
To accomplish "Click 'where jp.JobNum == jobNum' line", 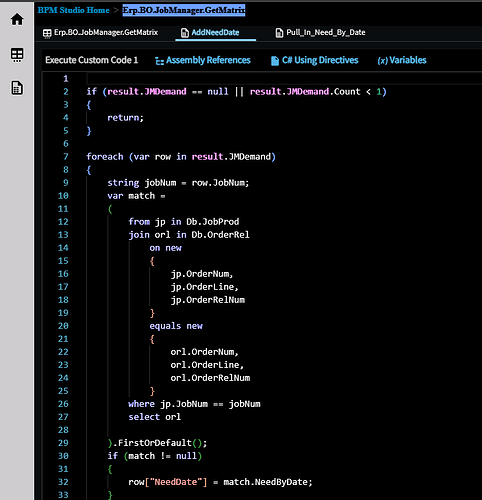I will pos(194,404).
